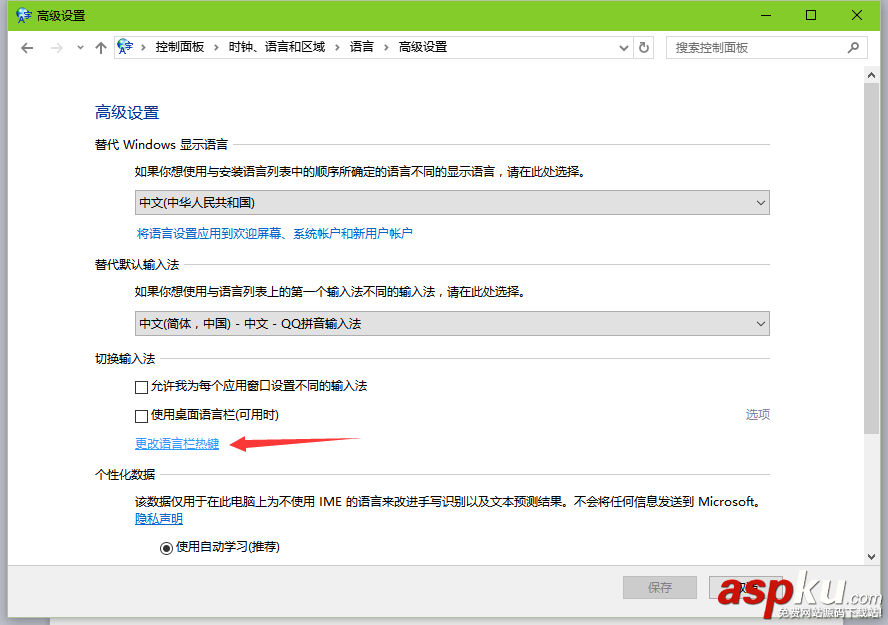Select 使用自动学习(推荐) radio option
Image resolution: width=888 pixels, height=625 pixels.
pyautogui.click(x=167, y=546)
